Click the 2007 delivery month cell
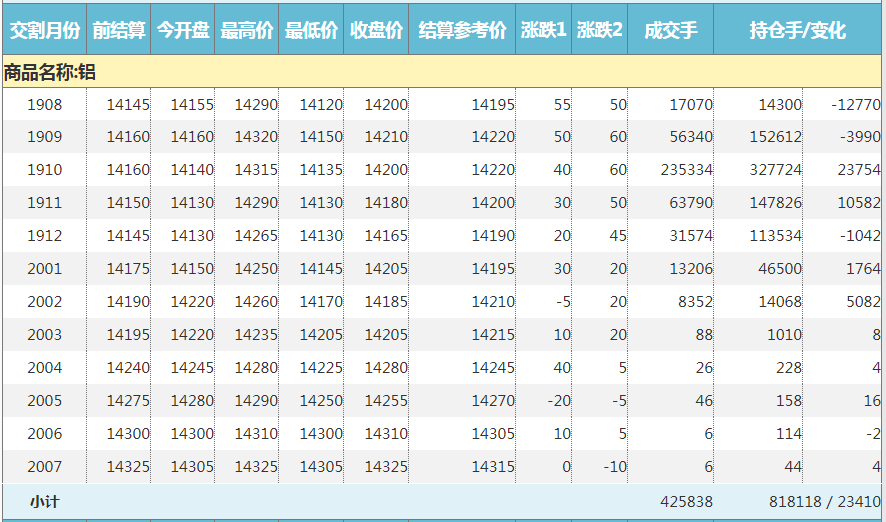This screenshot has width=886, height=522. (x=44, y=467)
